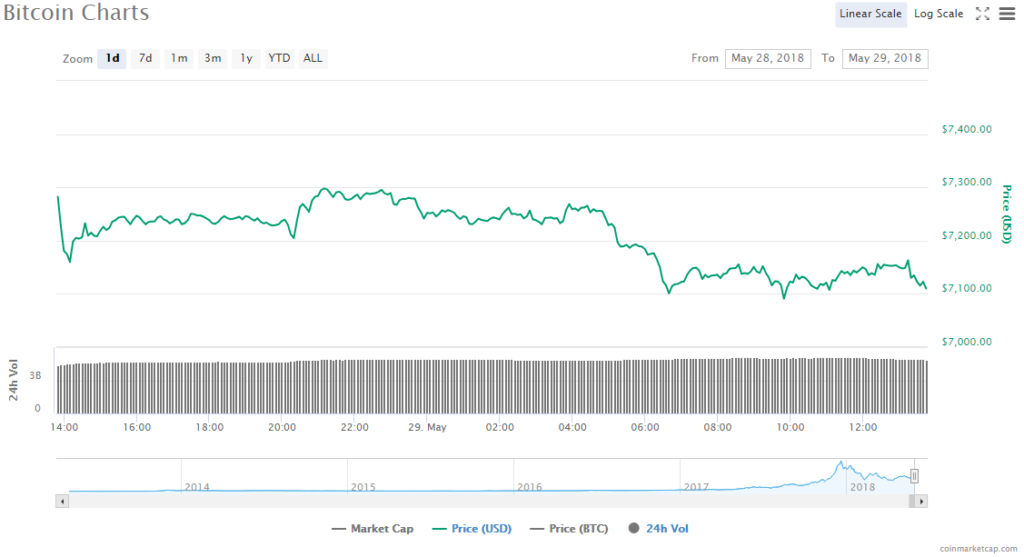Select the 1m zoom range

(179, 58)
